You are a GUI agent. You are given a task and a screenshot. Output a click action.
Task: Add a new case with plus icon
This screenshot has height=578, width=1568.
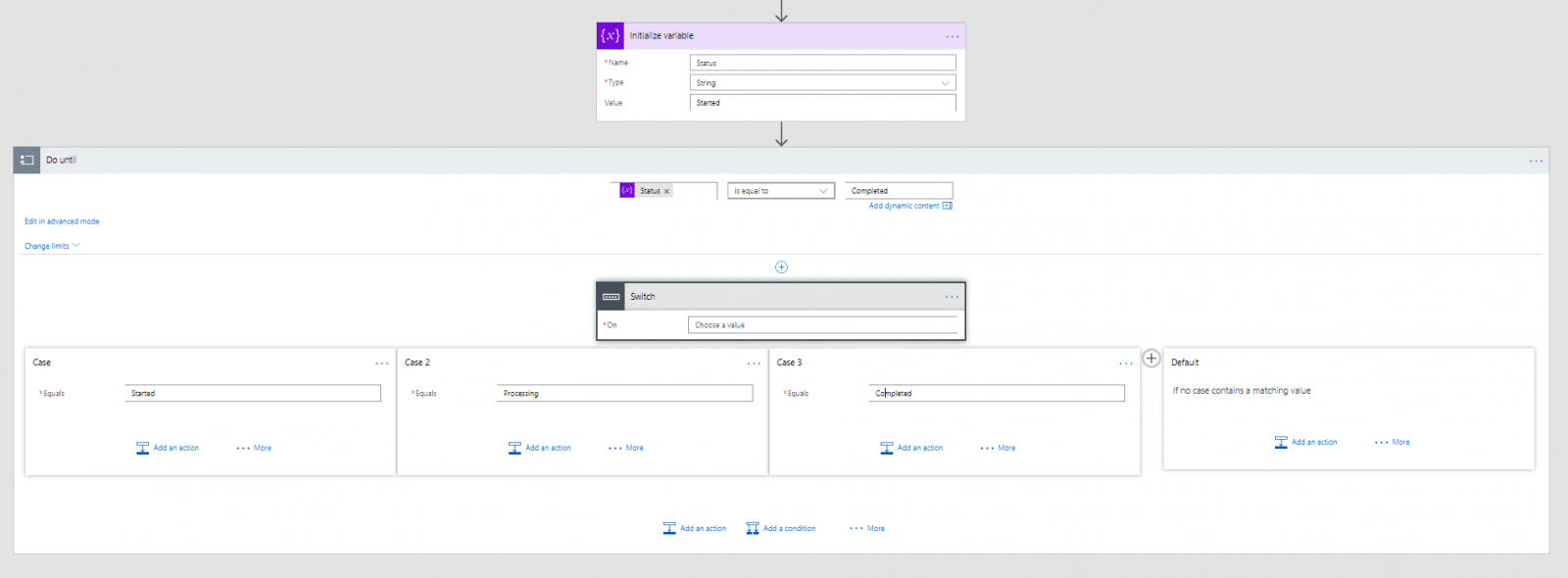(x=1151, y=359)
